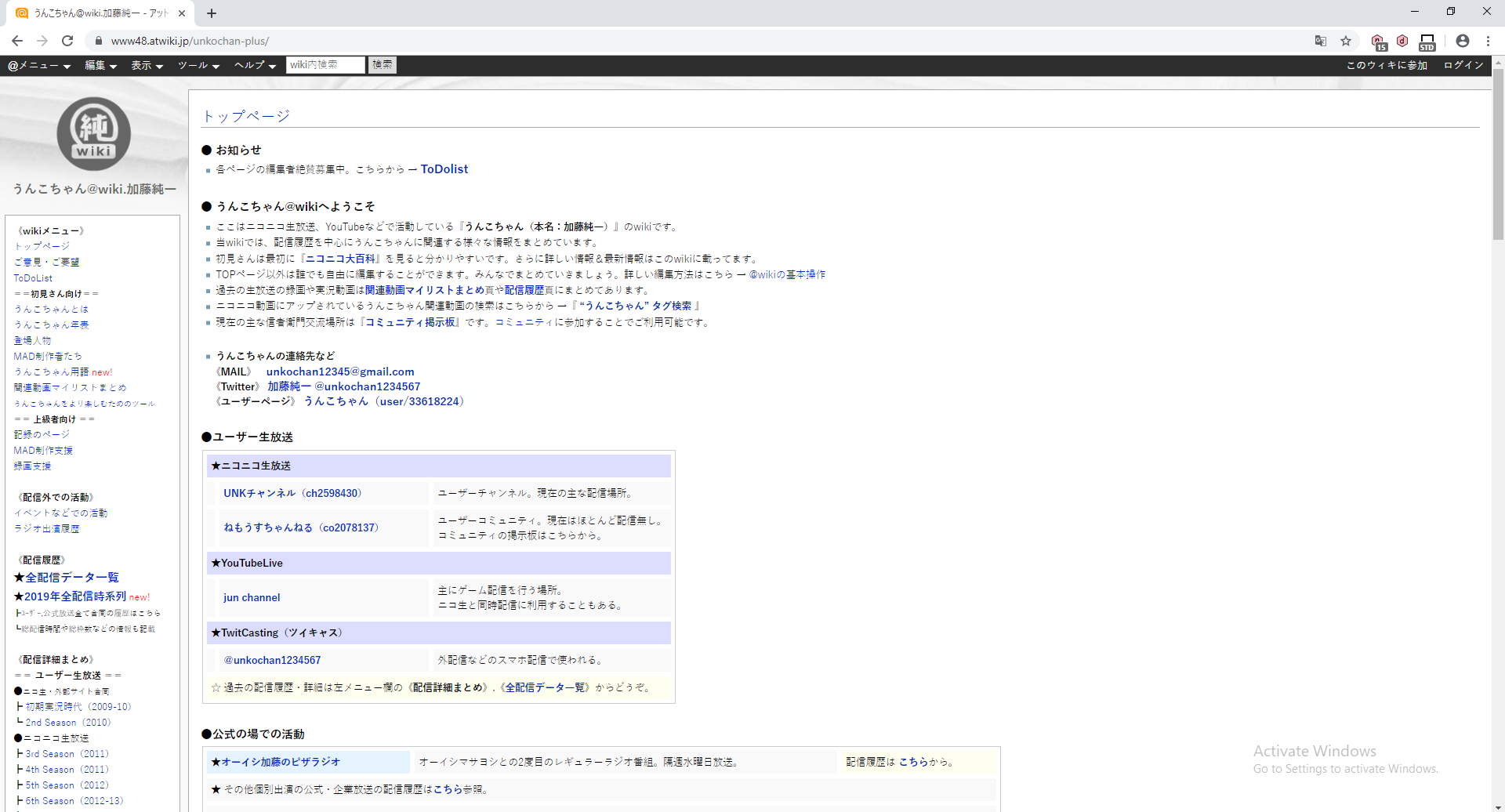This screenshot has width=1505, height=812.
Task: Bookmark this page with the star icon
Action: tap(1346, 41)
